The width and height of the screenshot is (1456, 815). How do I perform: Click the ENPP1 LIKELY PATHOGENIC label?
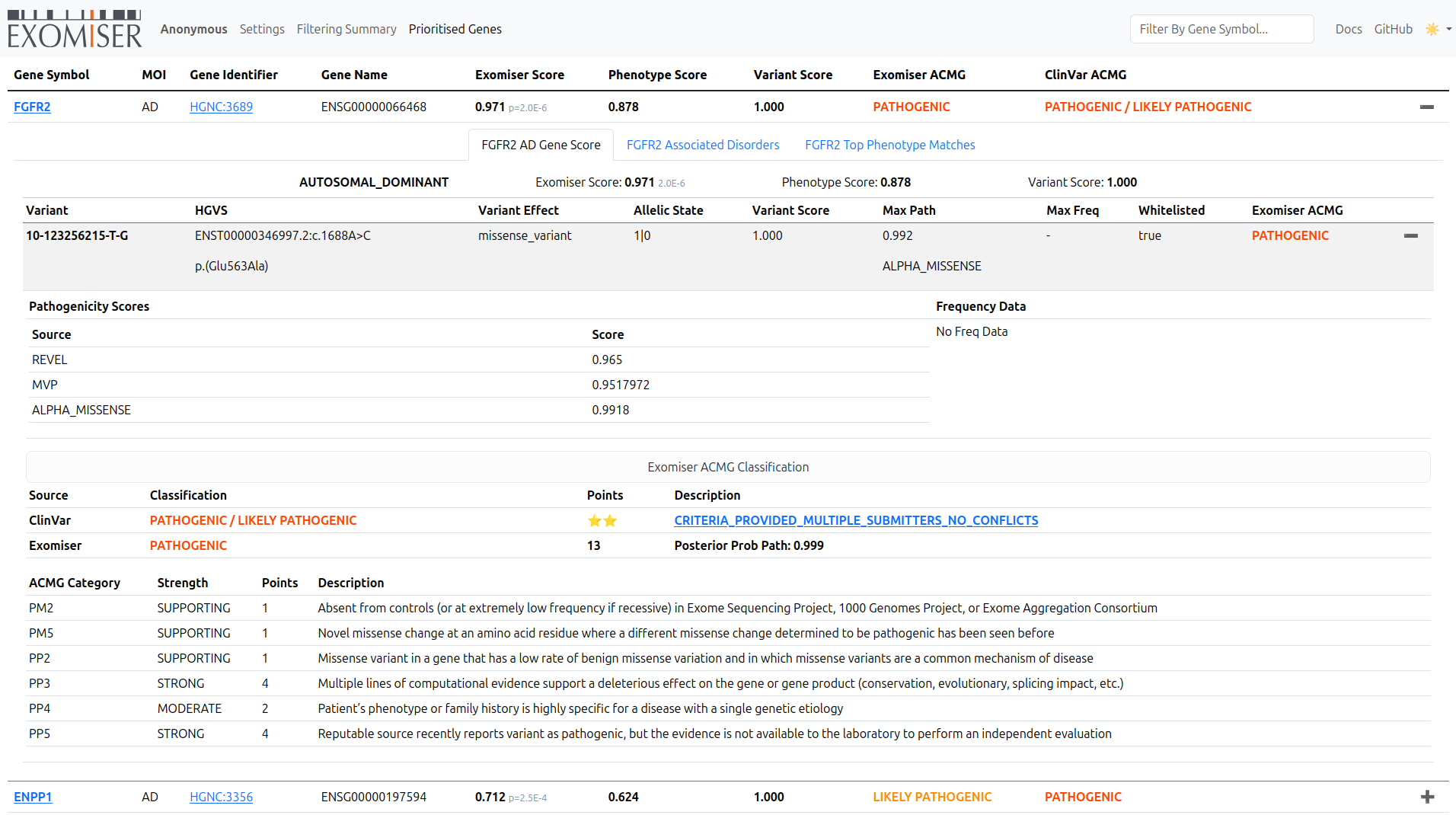[x=932, y=797]
